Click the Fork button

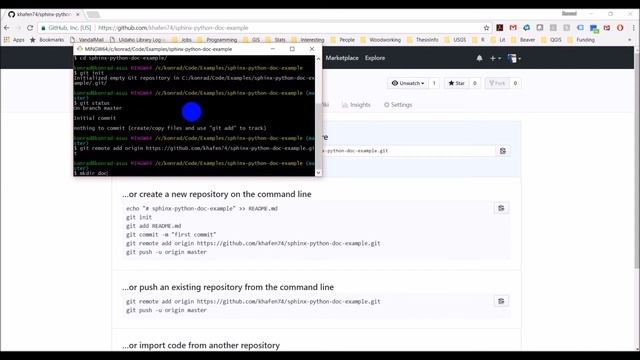(497, 83)
